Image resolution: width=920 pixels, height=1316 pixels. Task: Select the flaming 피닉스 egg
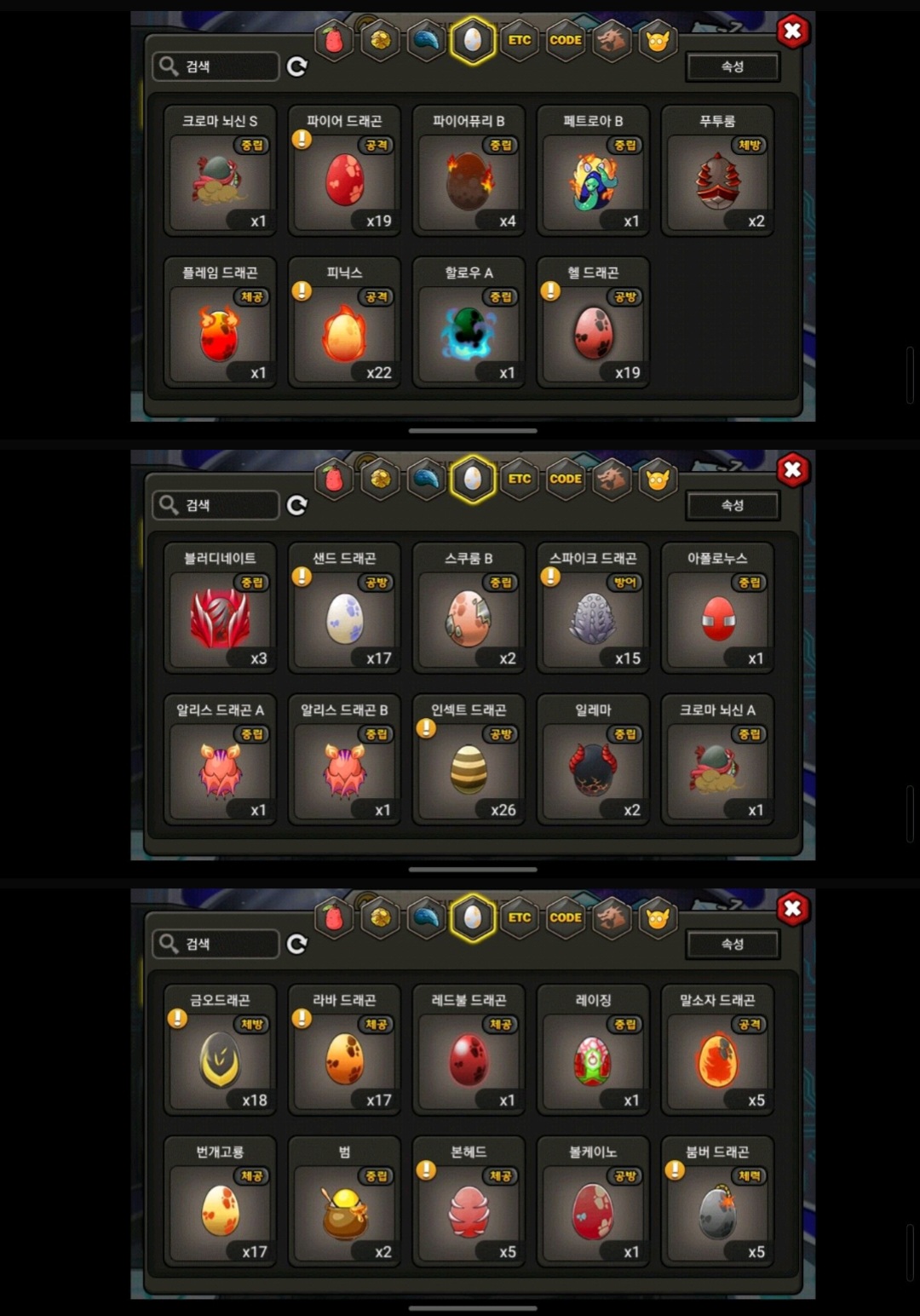[344, 323]
